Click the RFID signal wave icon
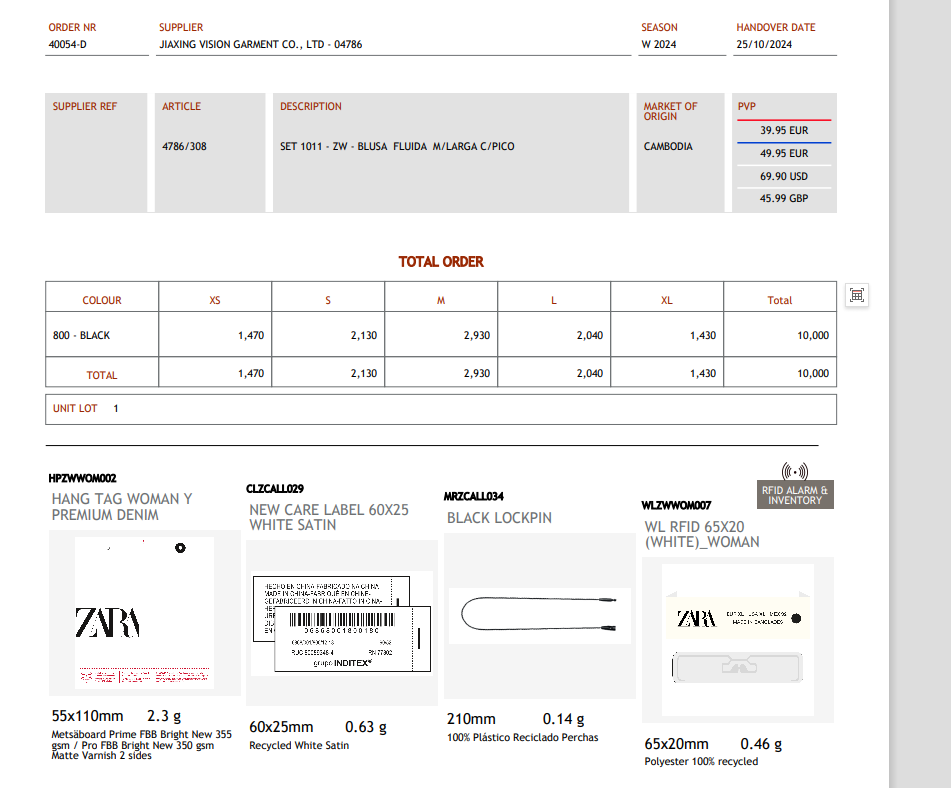Screen dimensions: 951x788 pyautogui.click(x=795, y=471)
